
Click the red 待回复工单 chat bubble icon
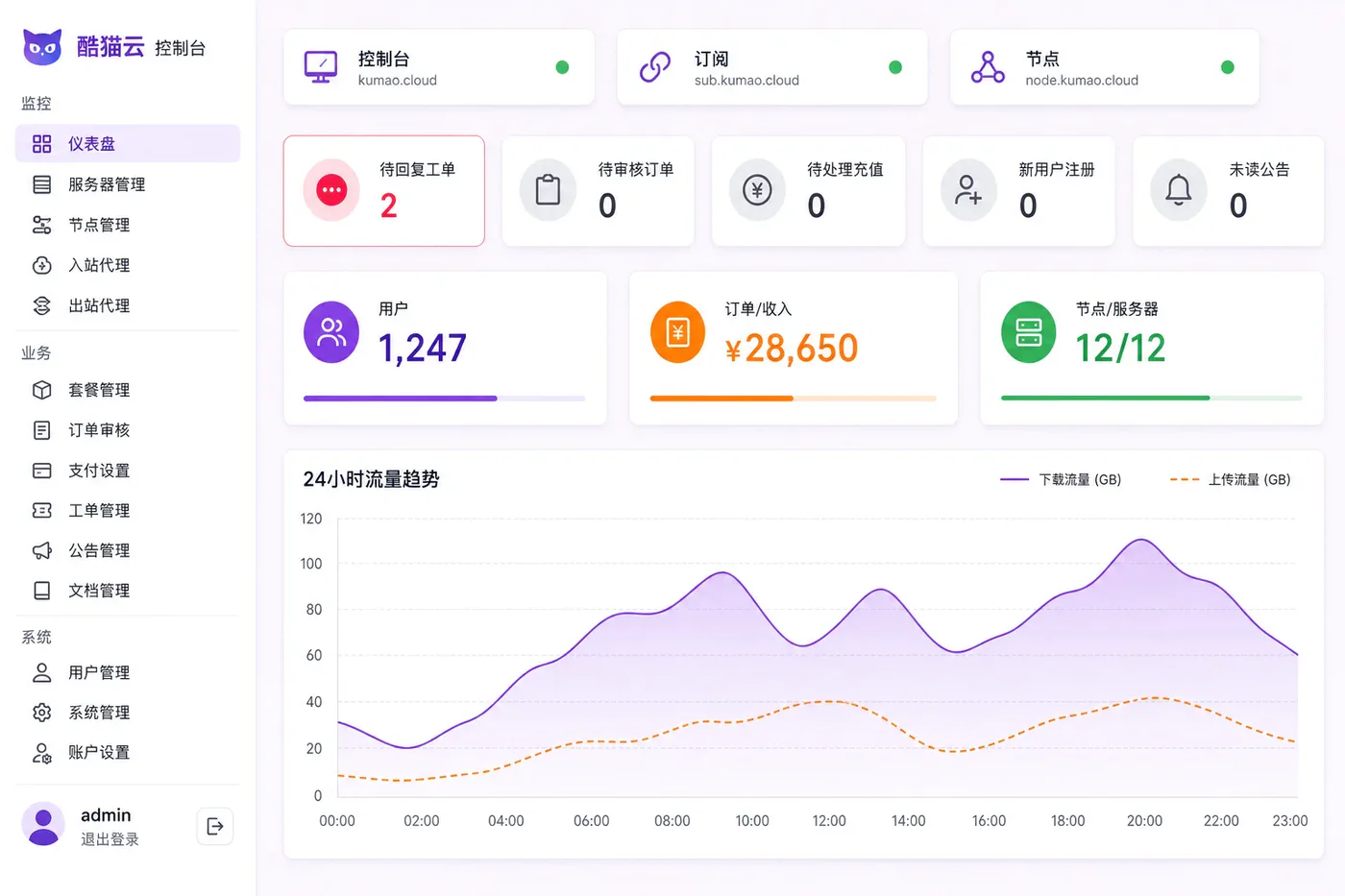click(331, 190)
